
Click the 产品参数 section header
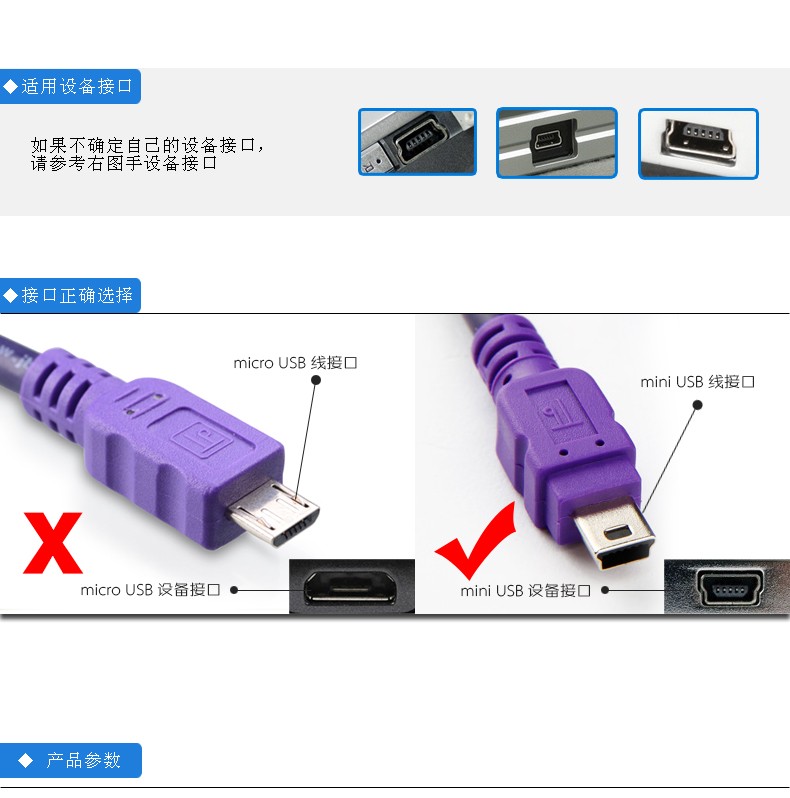pos(71,760)
